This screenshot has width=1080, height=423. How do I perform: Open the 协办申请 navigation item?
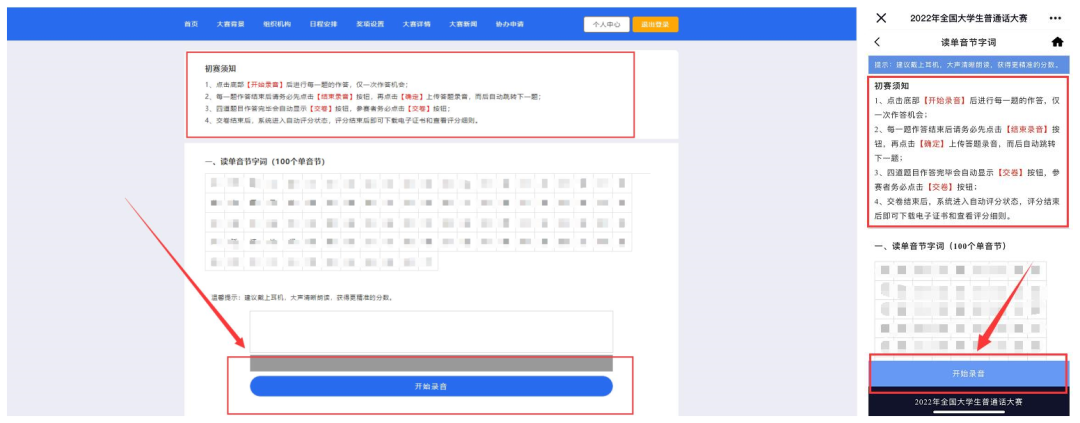(509, 24)
